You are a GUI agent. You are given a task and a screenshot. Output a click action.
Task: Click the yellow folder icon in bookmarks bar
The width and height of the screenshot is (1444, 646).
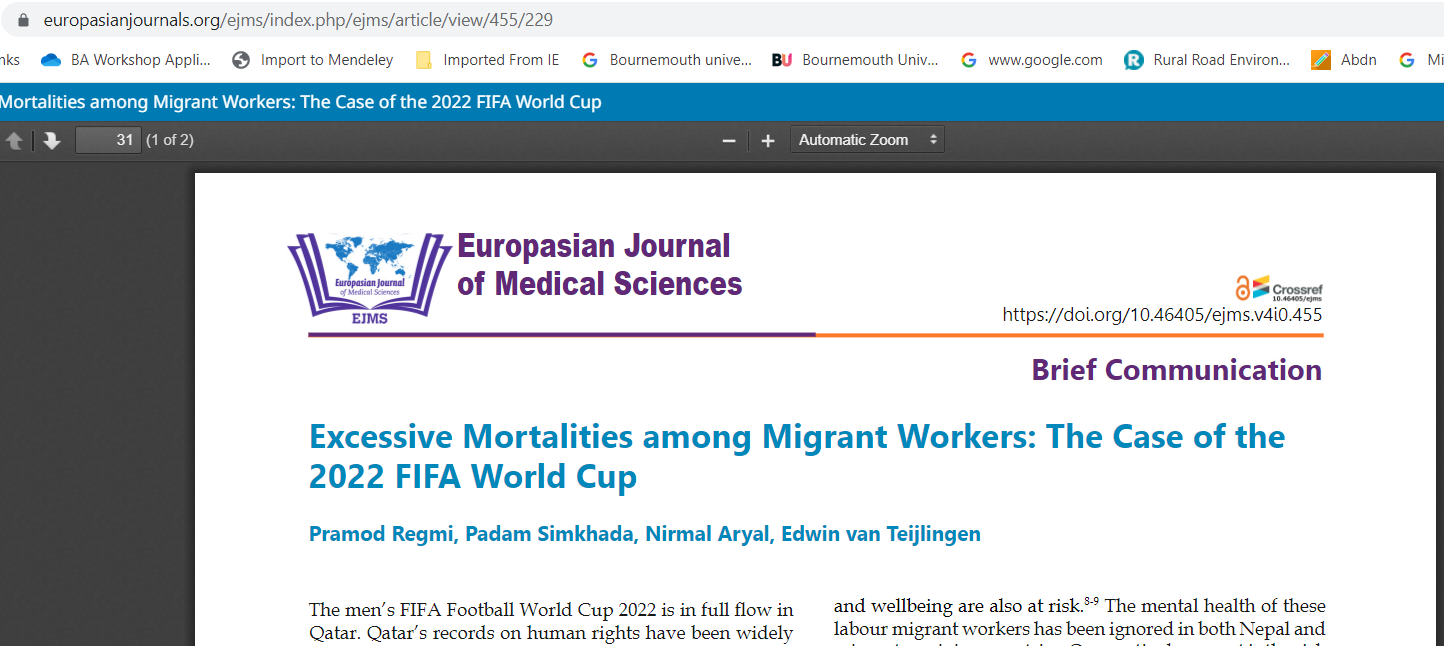pyautogui.click(x=424, y=60)
